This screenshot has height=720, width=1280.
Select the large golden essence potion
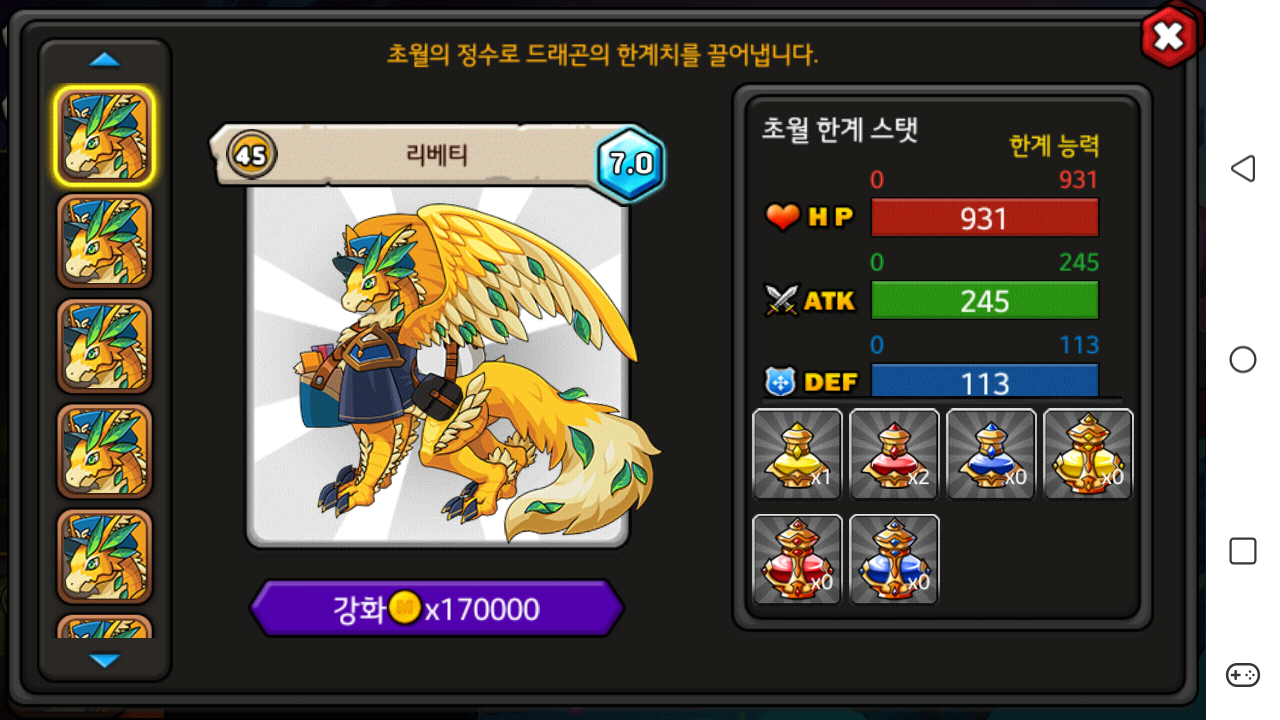coord(1088,454)
